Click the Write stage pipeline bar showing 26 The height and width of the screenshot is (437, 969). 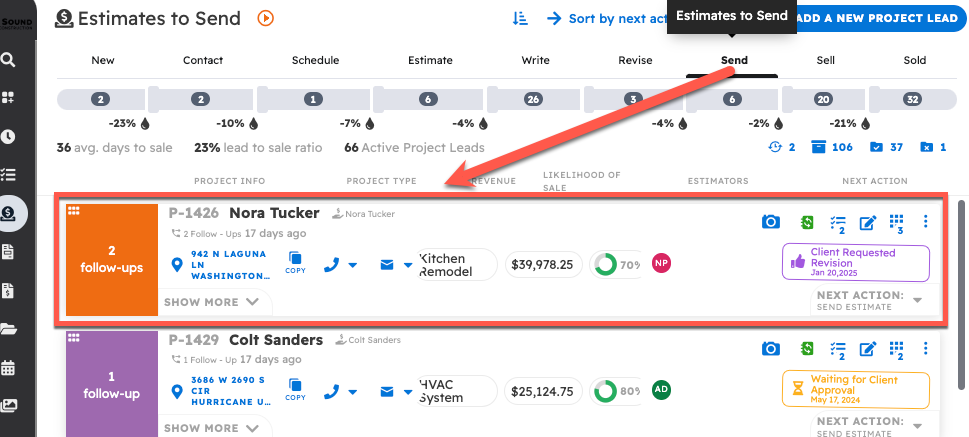pyautogui.click(x=533, y=100)
